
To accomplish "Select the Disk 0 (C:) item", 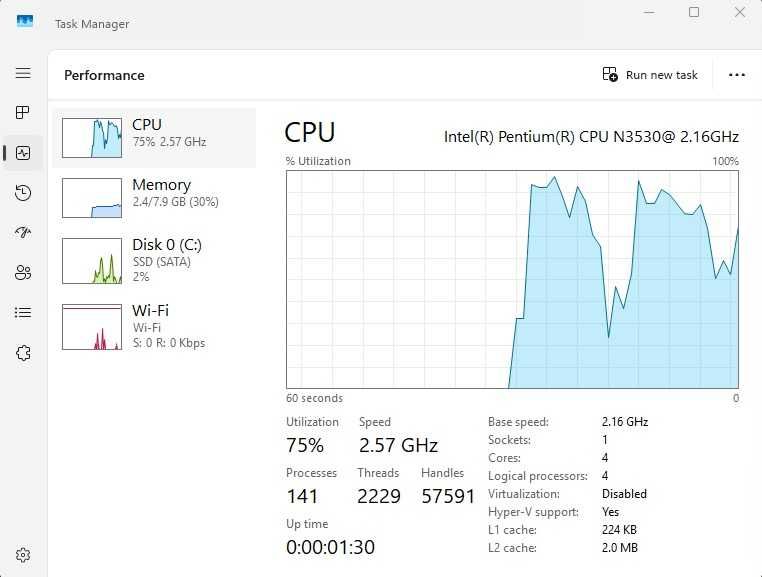I will click(x=154, y=261).
